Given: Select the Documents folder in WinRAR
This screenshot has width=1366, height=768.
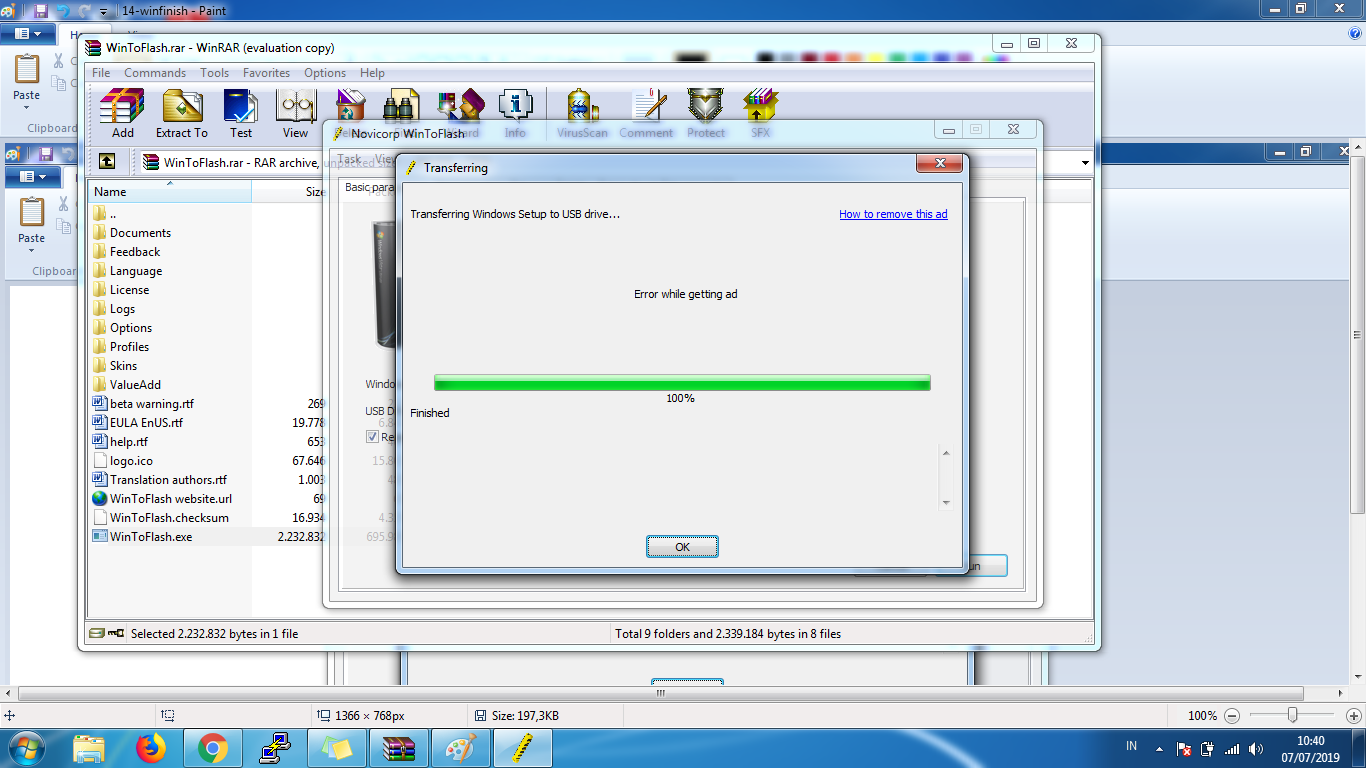Looking at the screenshot, I should tap(140, 233).
